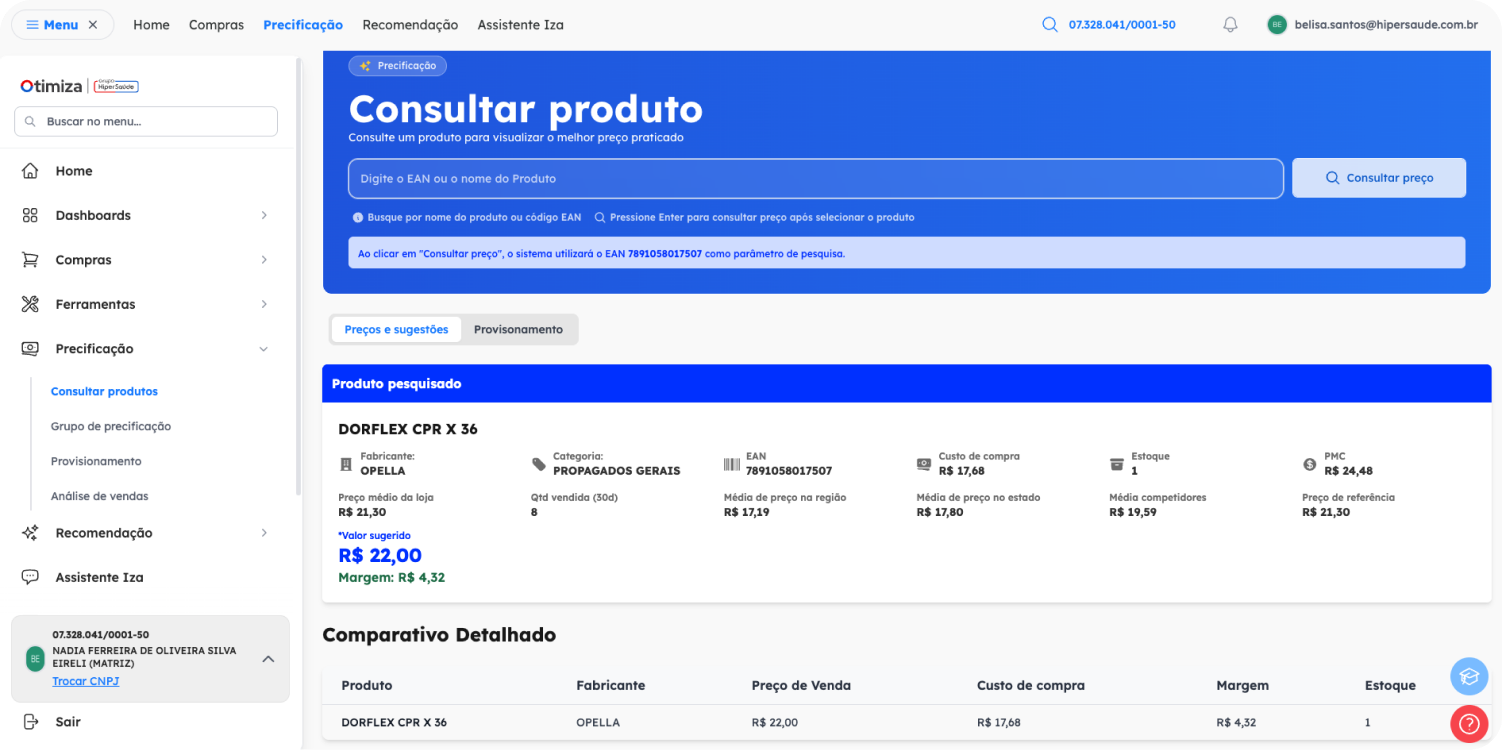Viewport: 1502px width, 750px height.
Task: Collapse the CNPJ company card chevron
Action: click(x=267, y=659)
